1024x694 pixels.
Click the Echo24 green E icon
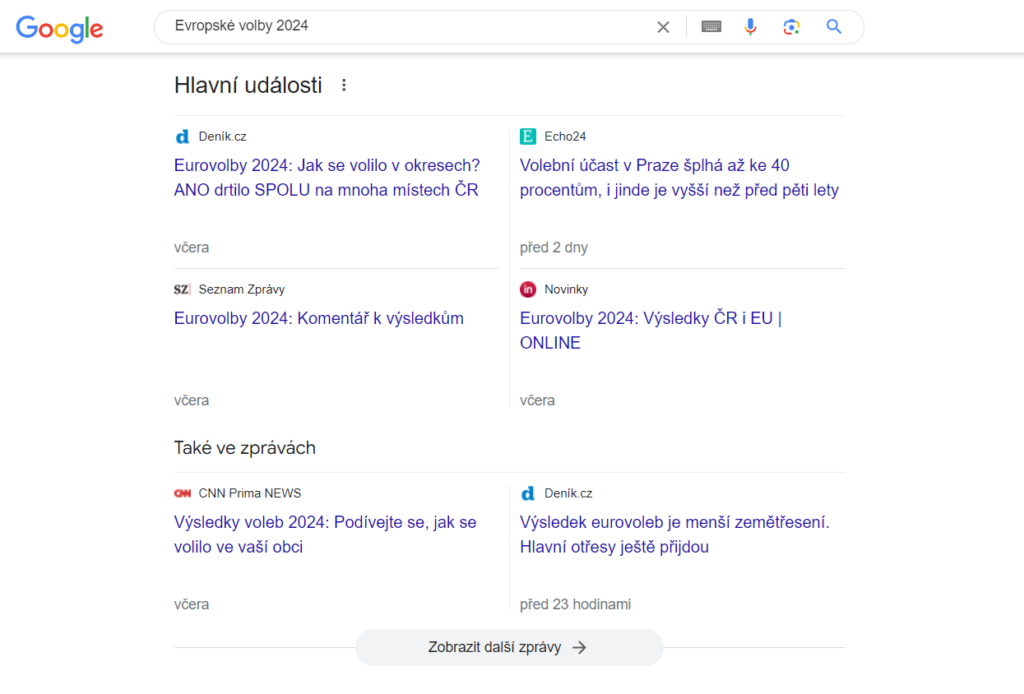pyautogui.click(x=528, y=136)
